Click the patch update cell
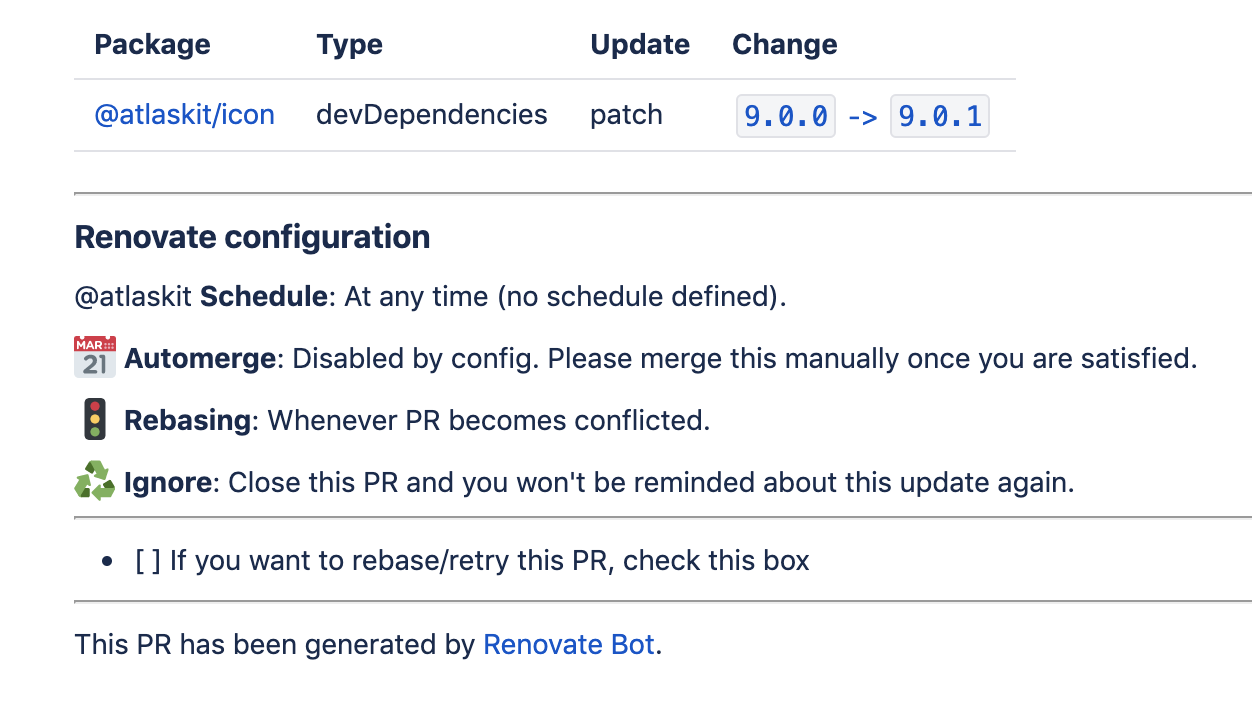1252x708 pixels. coord(626,115)
